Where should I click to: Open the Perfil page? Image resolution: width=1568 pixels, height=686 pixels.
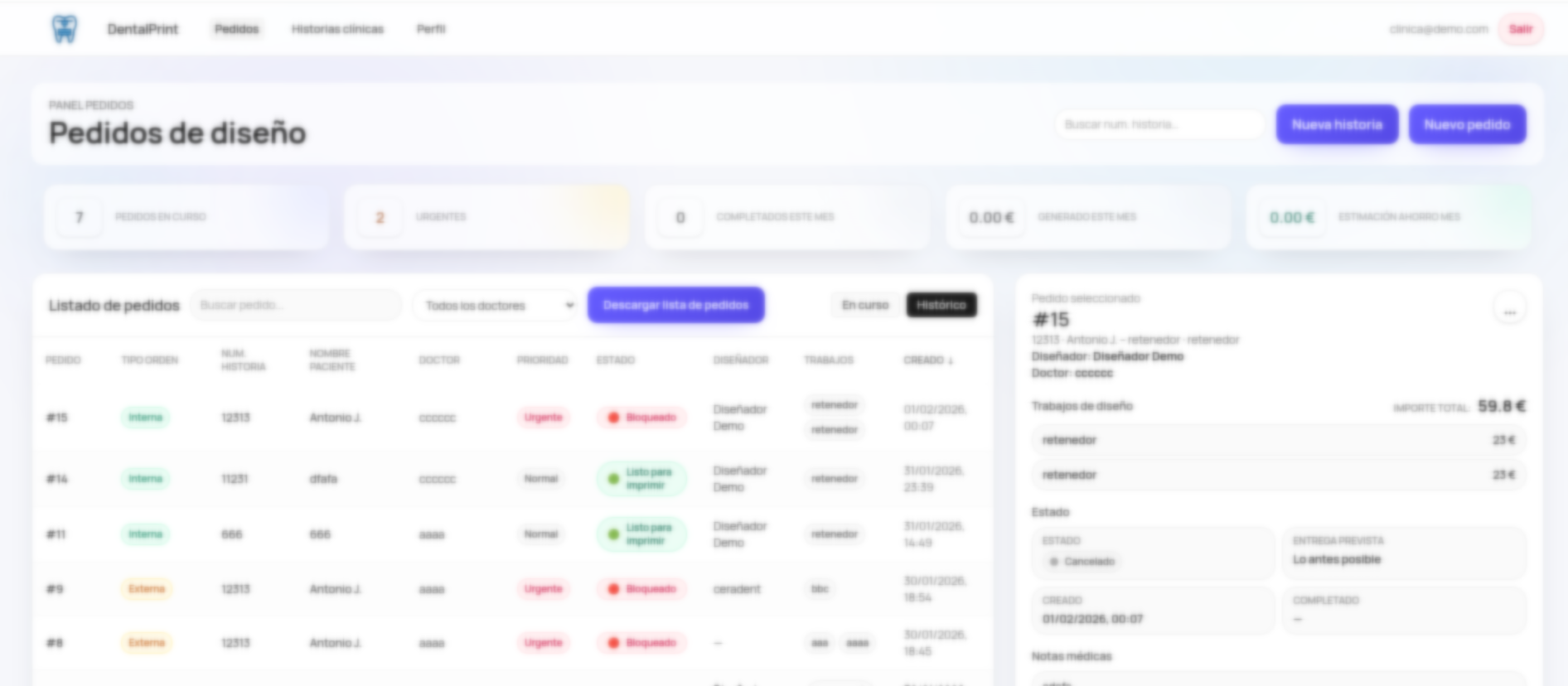[430, 29]
